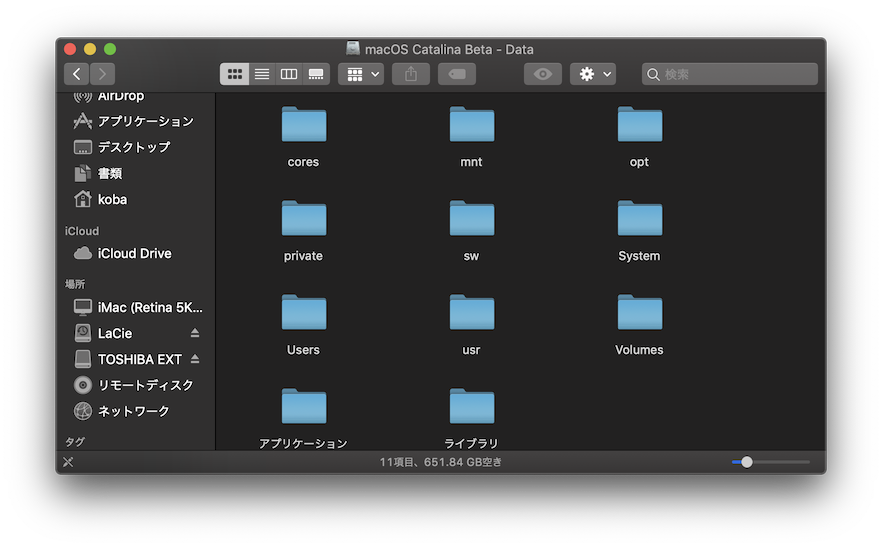Open 書類 in the sidebar

[98, 173]
